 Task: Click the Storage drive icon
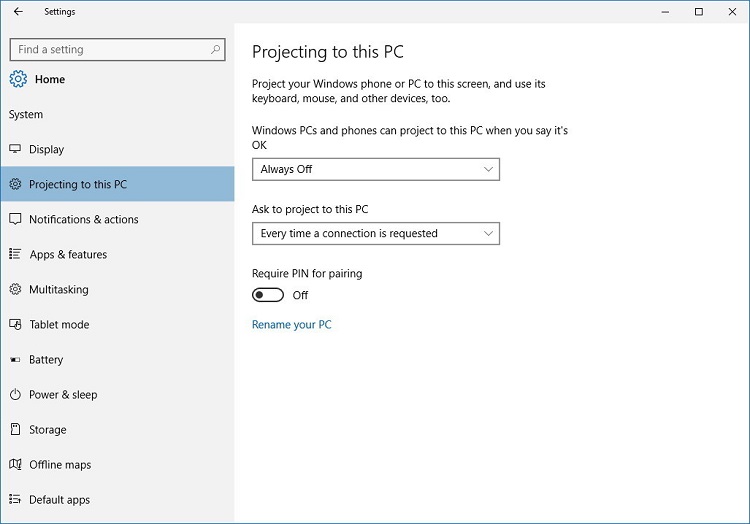(x=15, y=429)
